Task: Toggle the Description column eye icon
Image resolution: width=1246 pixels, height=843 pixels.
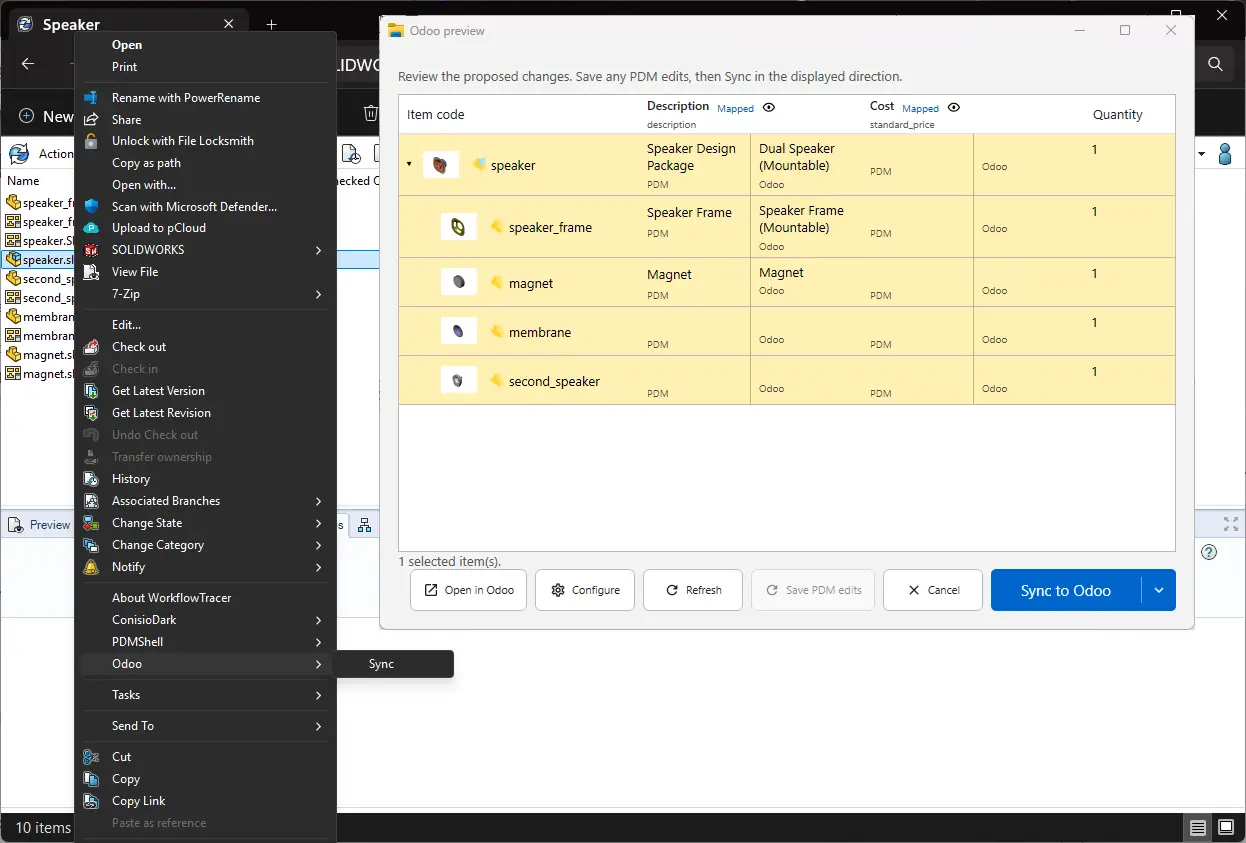Action: [769, 107]
